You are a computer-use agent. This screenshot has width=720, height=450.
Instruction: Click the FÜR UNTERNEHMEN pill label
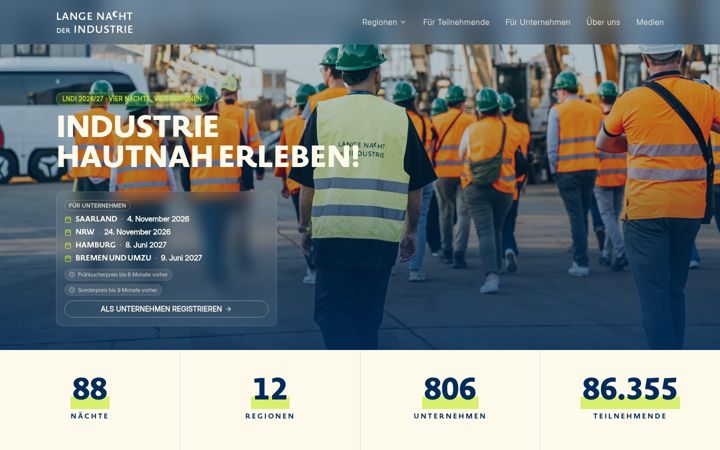(97, 206)
